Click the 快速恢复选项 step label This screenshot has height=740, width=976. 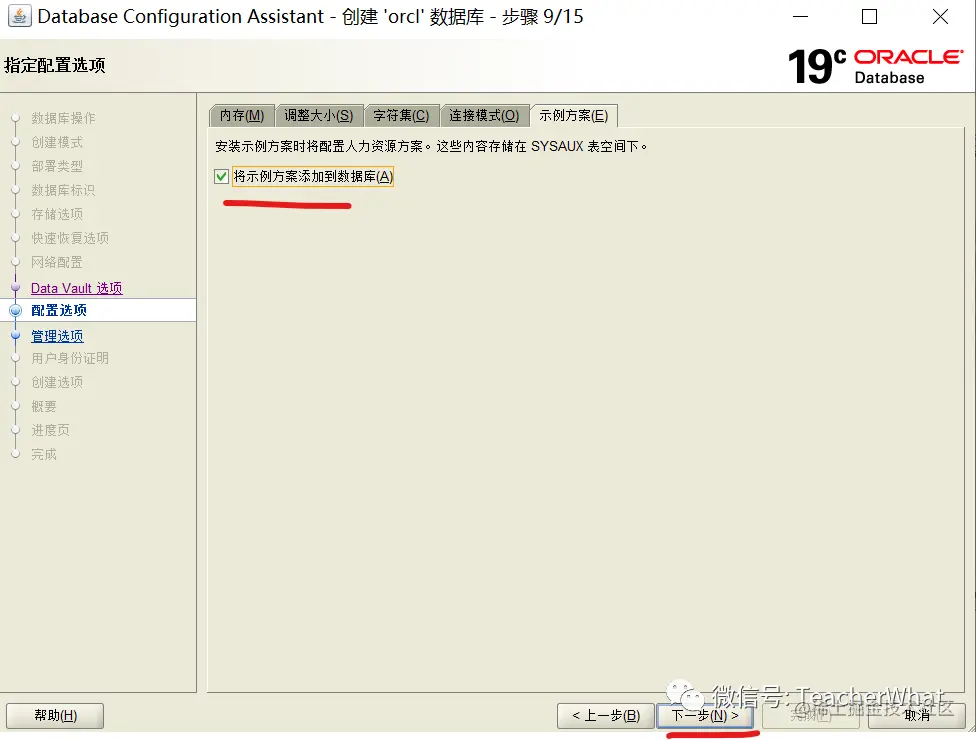tap(70, 238)
